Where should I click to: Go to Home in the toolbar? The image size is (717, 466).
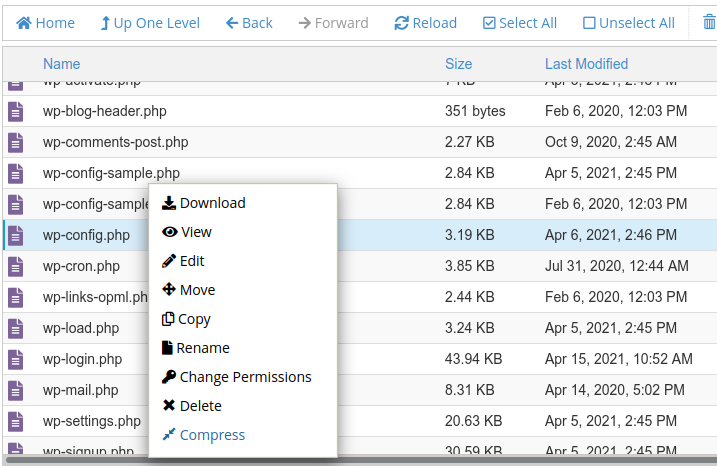(x=45, y=23)
